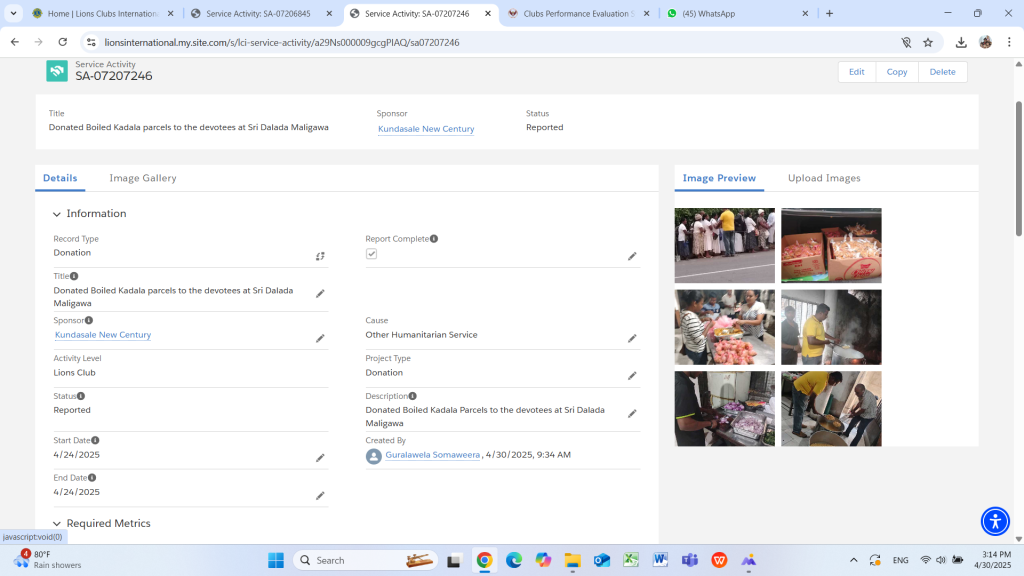Viewport: 1024px width, 576px height.
Task: Open a new browser tab
Action: click(x=829, y=13)
